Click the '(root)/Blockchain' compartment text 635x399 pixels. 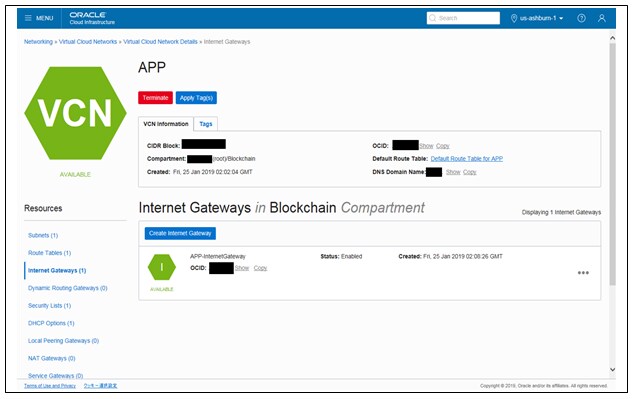234,159
